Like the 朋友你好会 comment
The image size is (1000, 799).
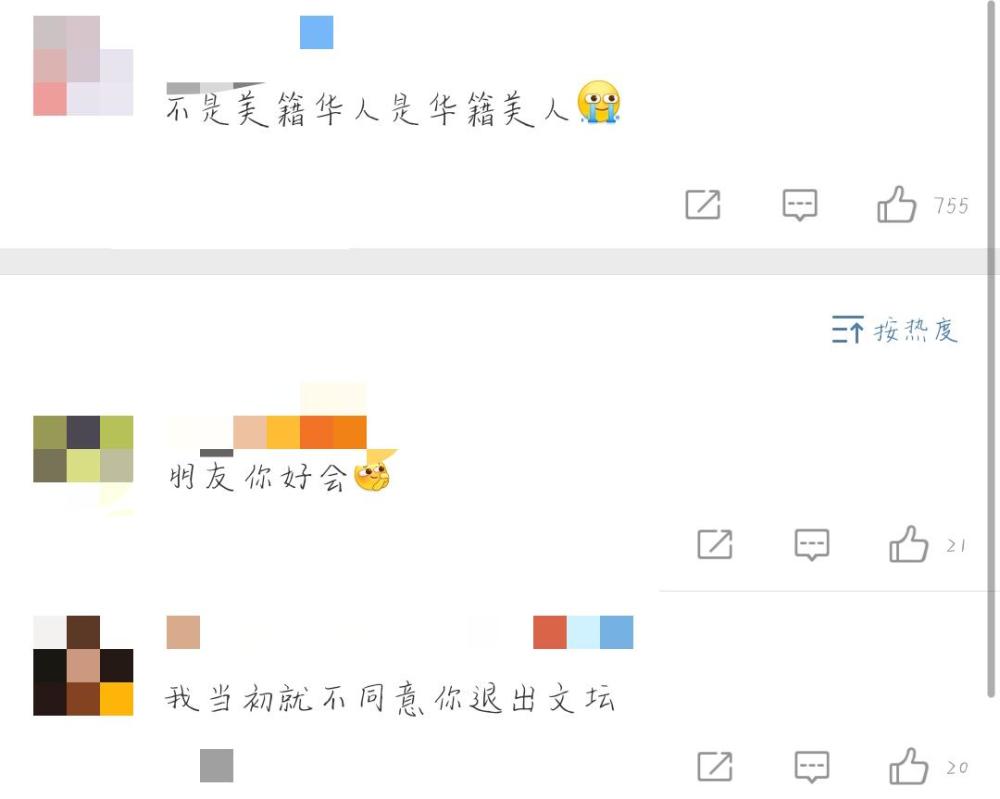(908, 544)
